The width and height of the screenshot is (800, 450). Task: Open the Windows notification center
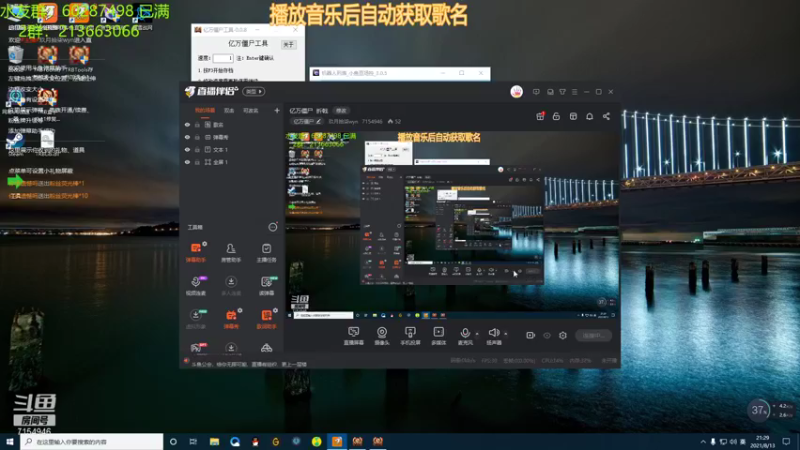[786, 441]
